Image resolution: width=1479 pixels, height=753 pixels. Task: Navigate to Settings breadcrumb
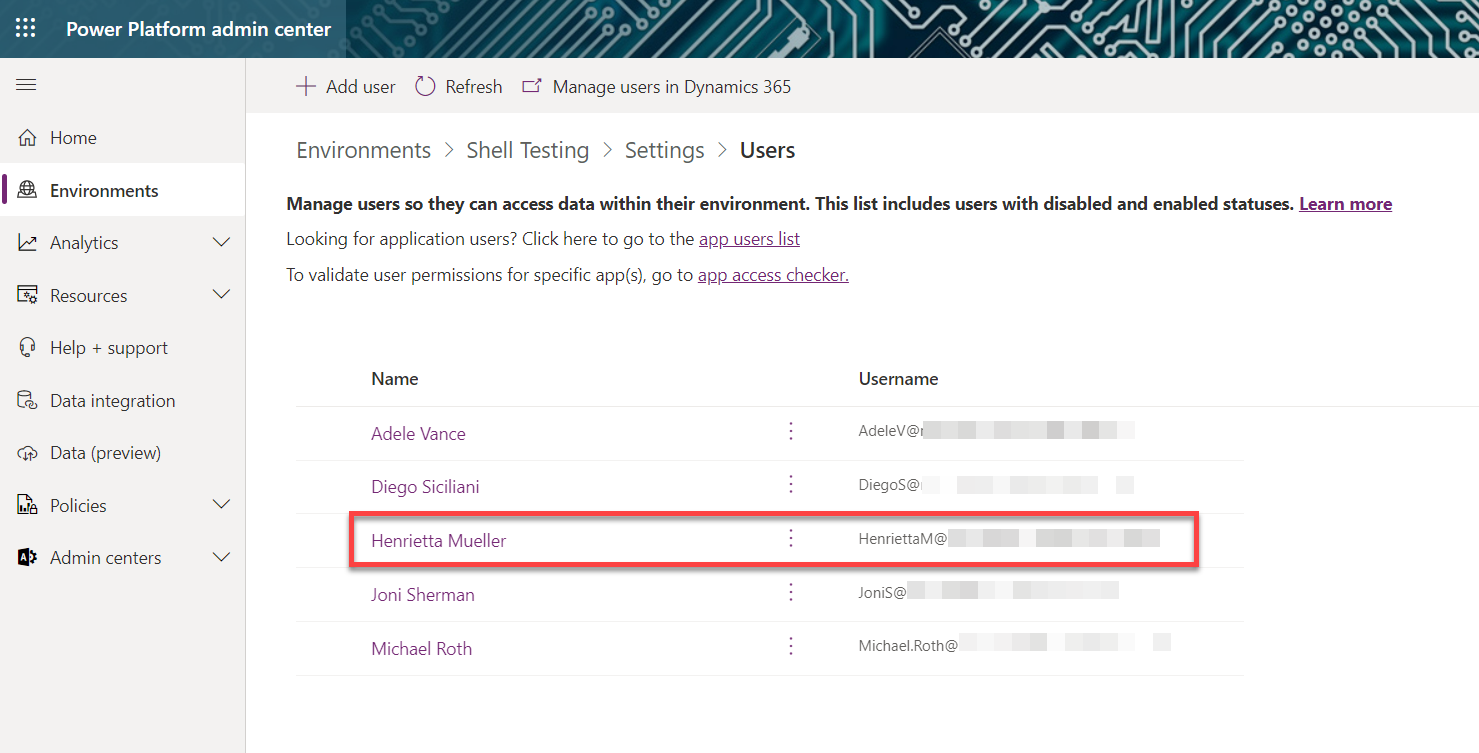click(665, 150)
